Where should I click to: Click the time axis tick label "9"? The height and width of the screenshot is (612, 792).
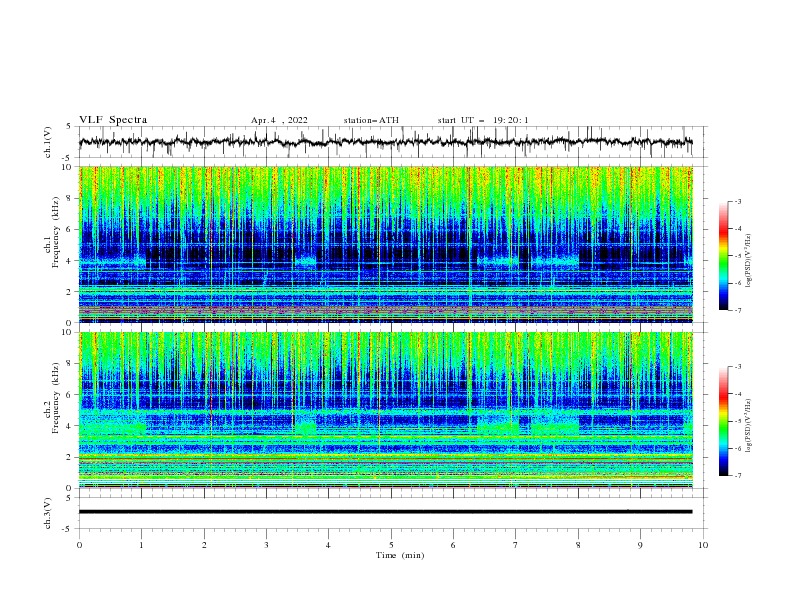tap(640, 545)
